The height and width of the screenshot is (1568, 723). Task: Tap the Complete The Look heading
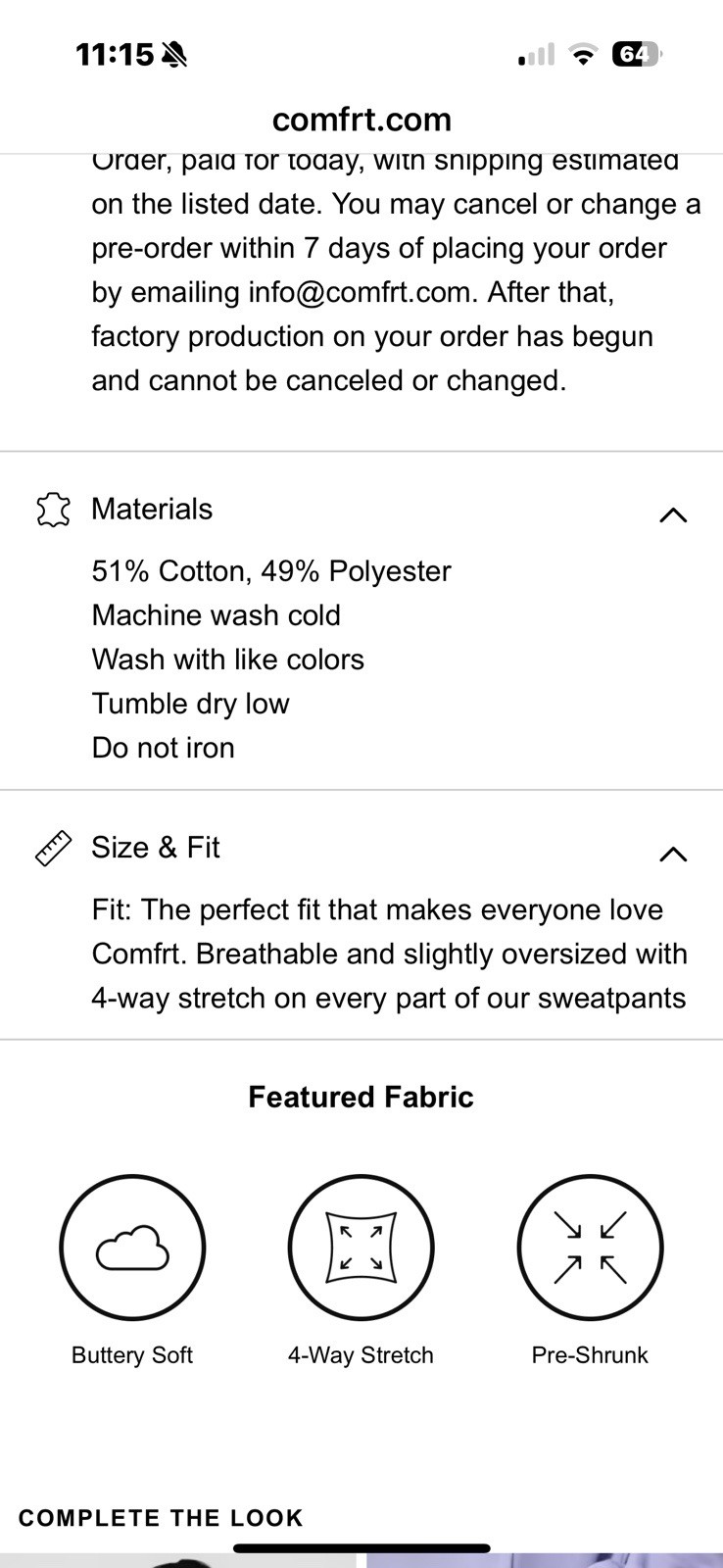[x=161, y=1518]
